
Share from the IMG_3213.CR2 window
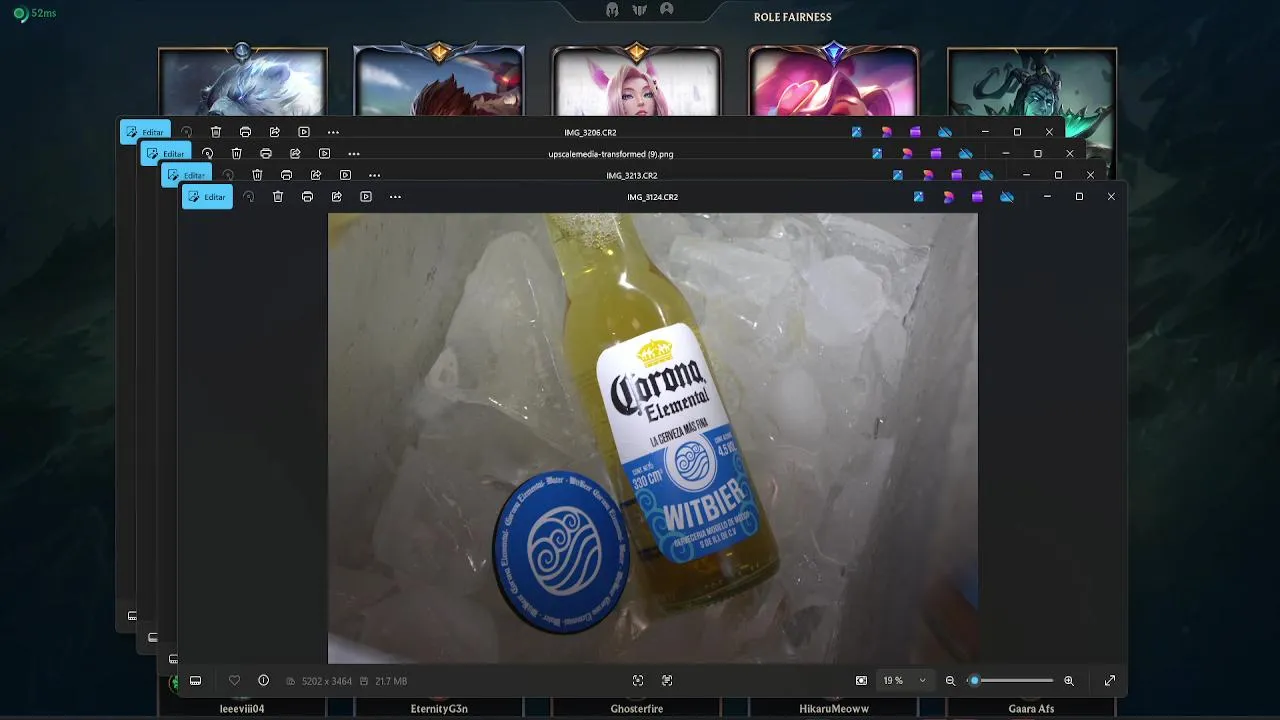(x=316, y=175)
